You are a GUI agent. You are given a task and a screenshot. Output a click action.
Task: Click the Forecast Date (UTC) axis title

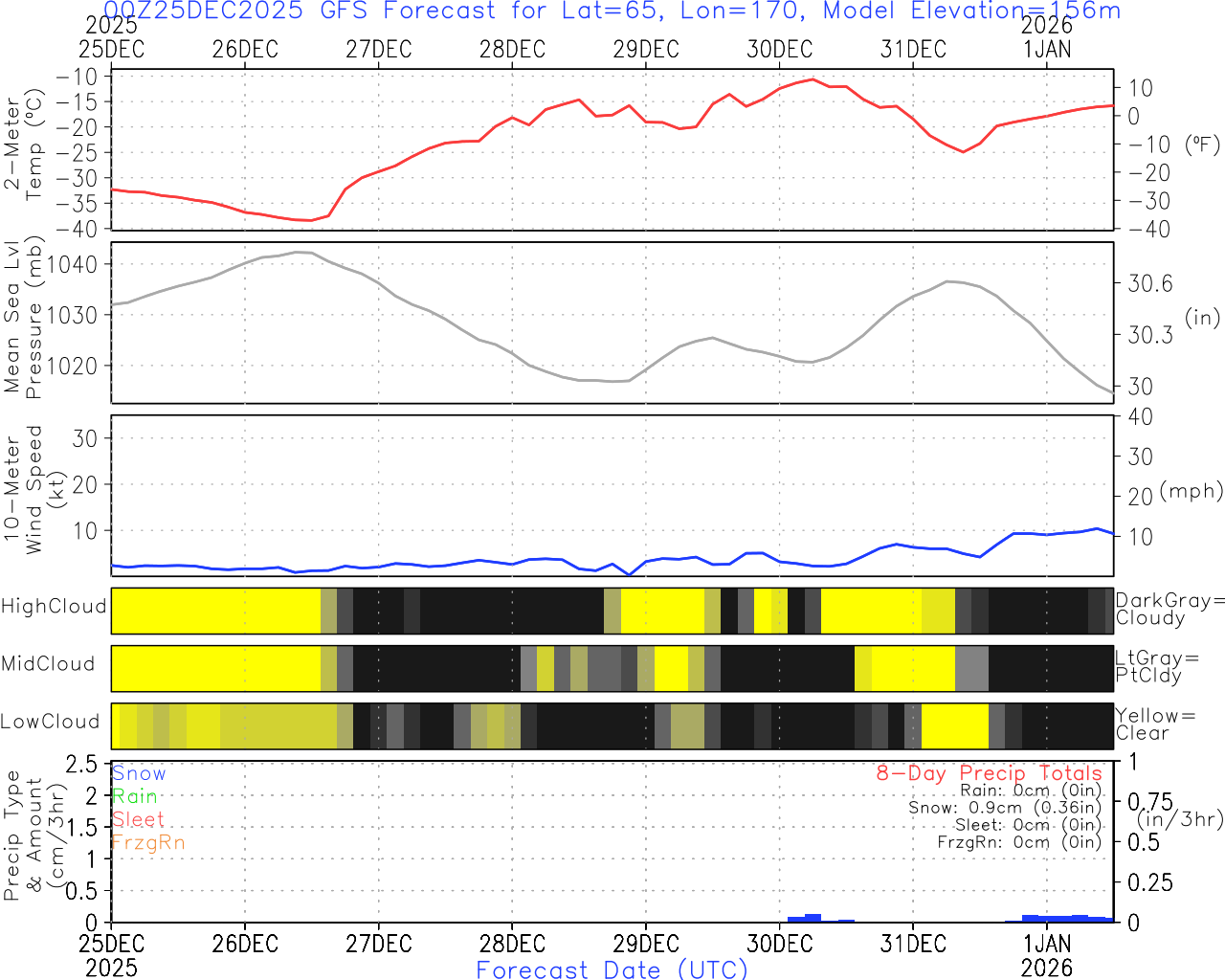(612, 969)
